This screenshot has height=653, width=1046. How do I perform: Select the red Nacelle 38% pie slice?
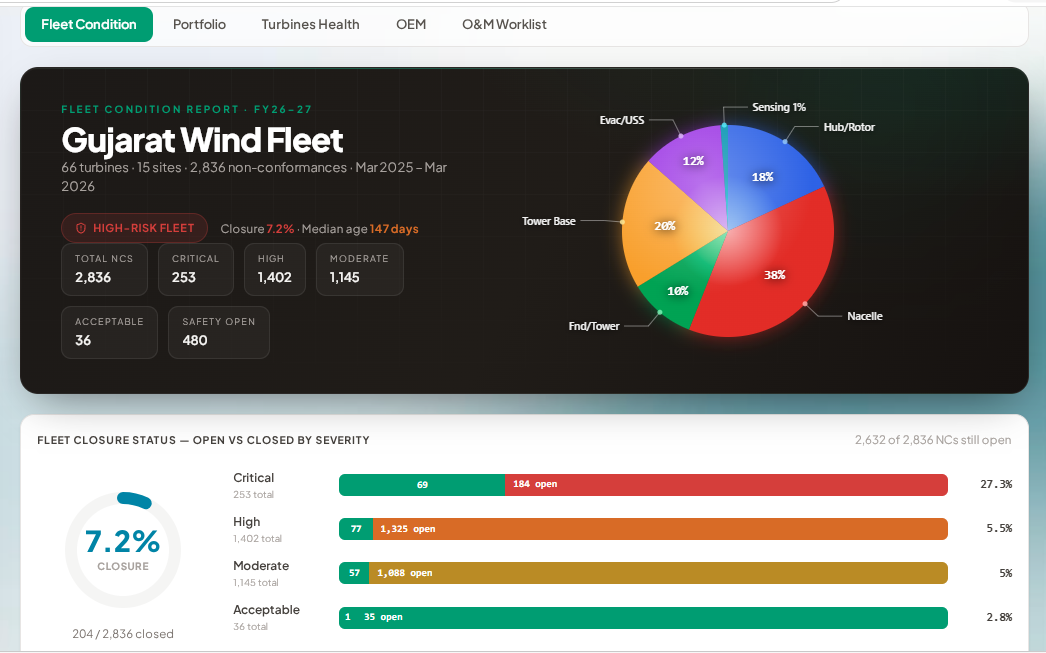point(774,273)
